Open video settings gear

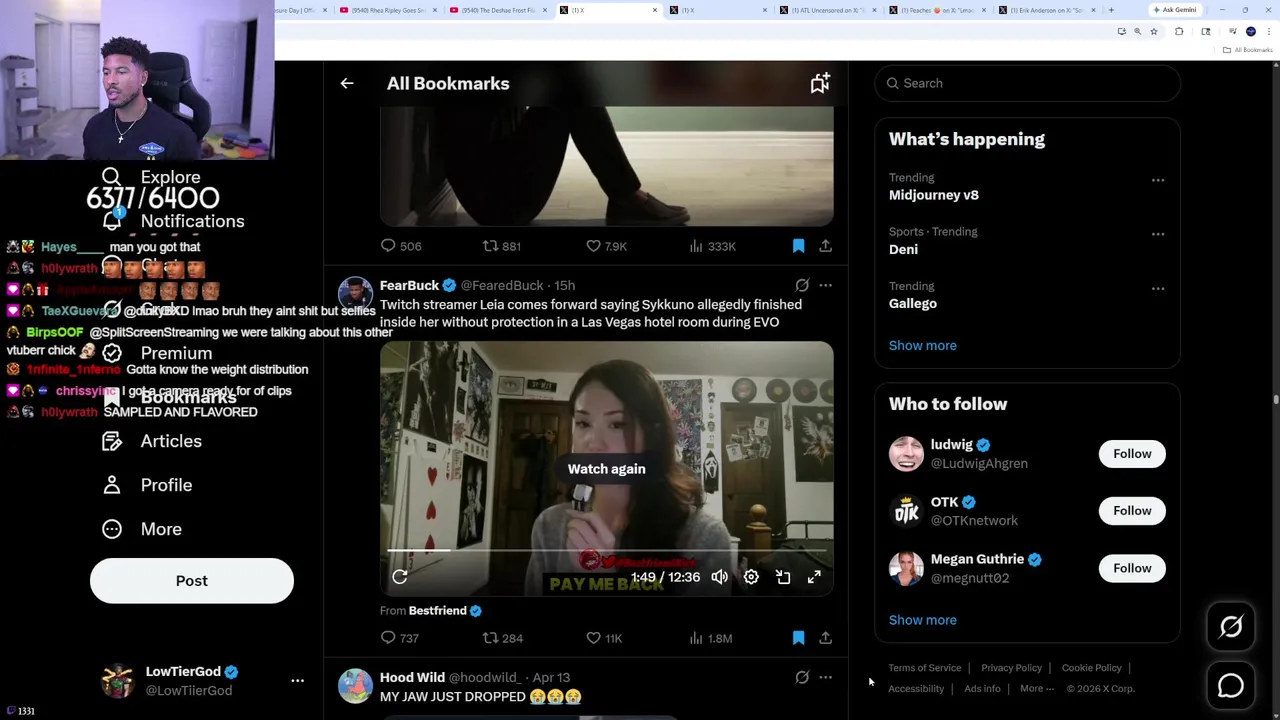click(x=751, y=577)
